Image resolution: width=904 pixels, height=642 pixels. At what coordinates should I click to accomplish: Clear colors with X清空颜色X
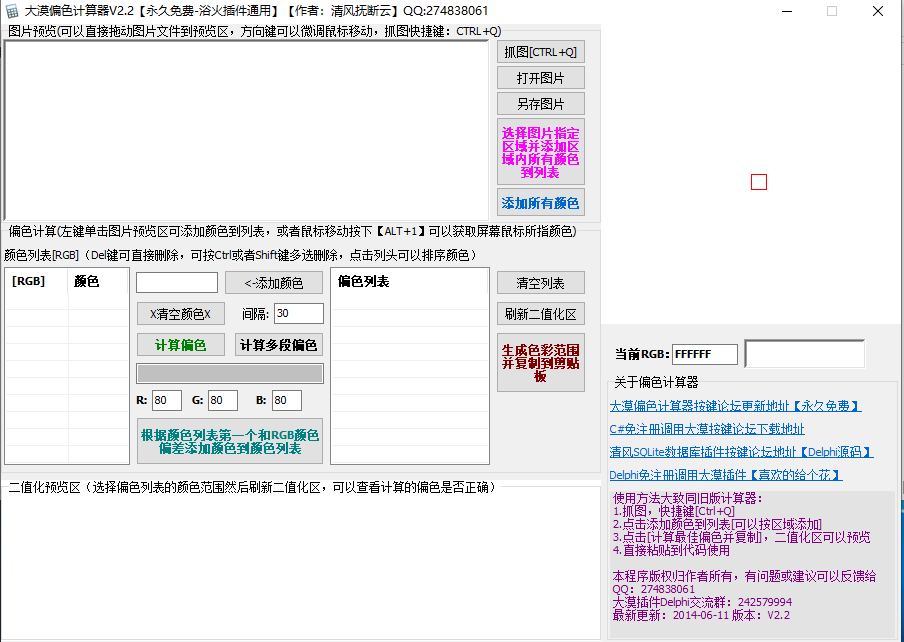click(x=180, y=314)
